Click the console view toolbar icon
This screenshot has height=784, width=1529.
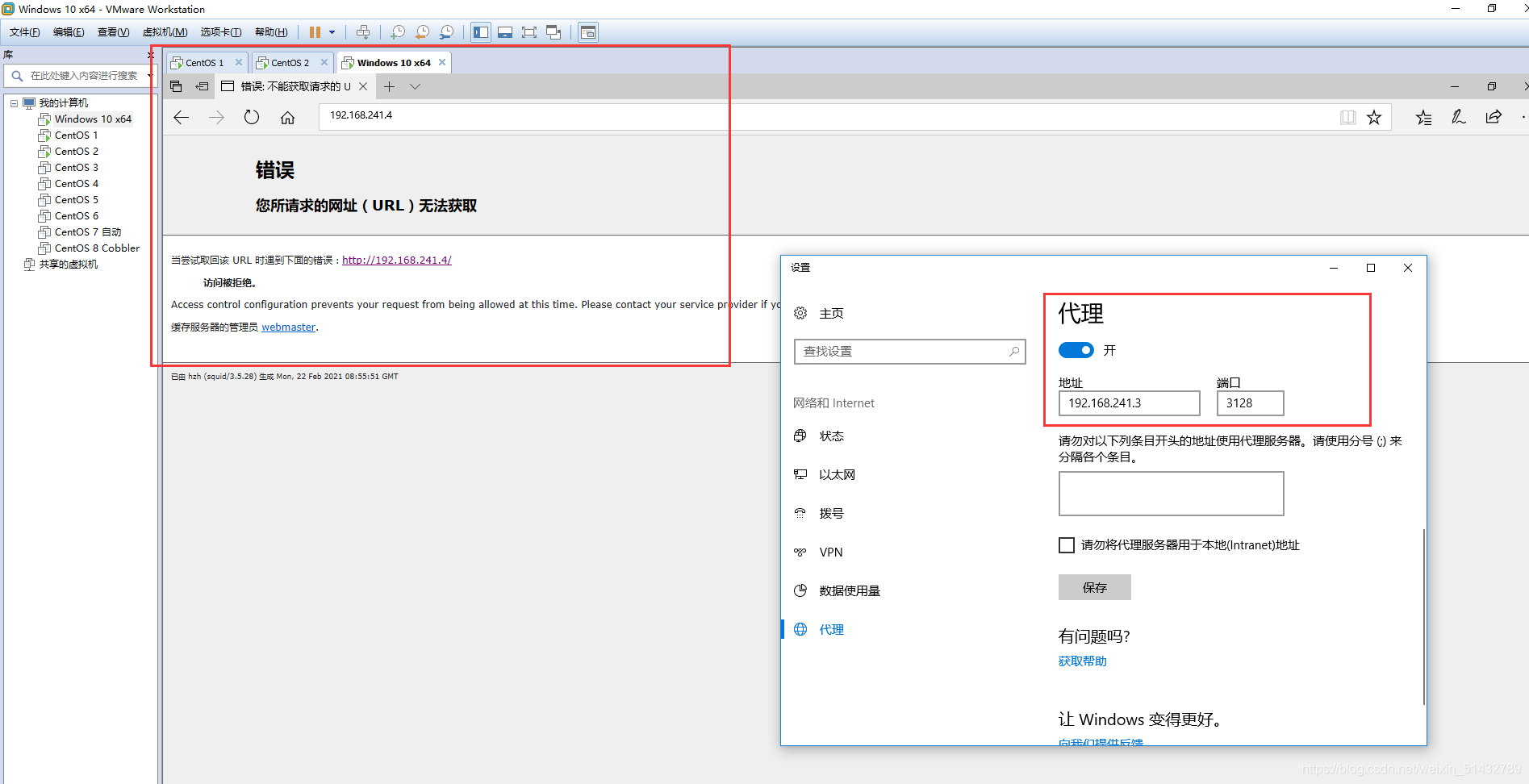coord(588,32)
